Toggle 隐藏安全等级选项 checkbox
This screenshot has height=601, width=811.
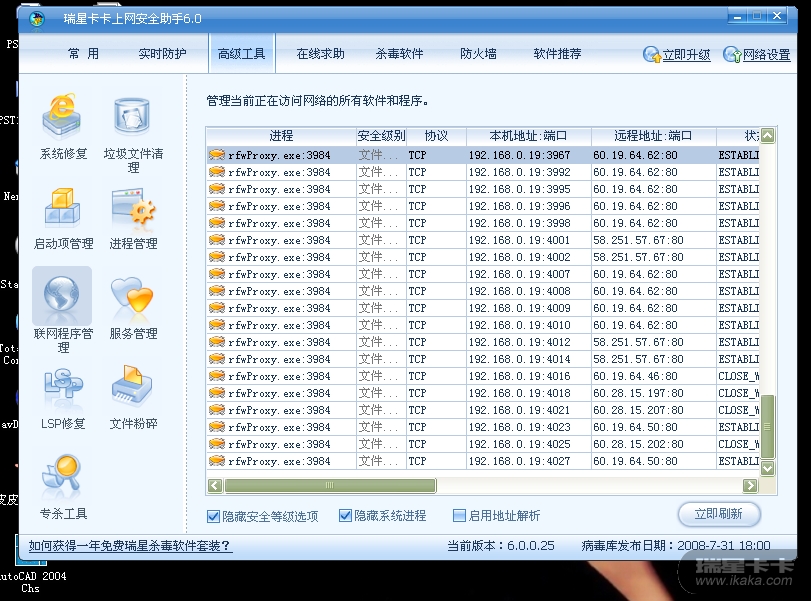213,516
